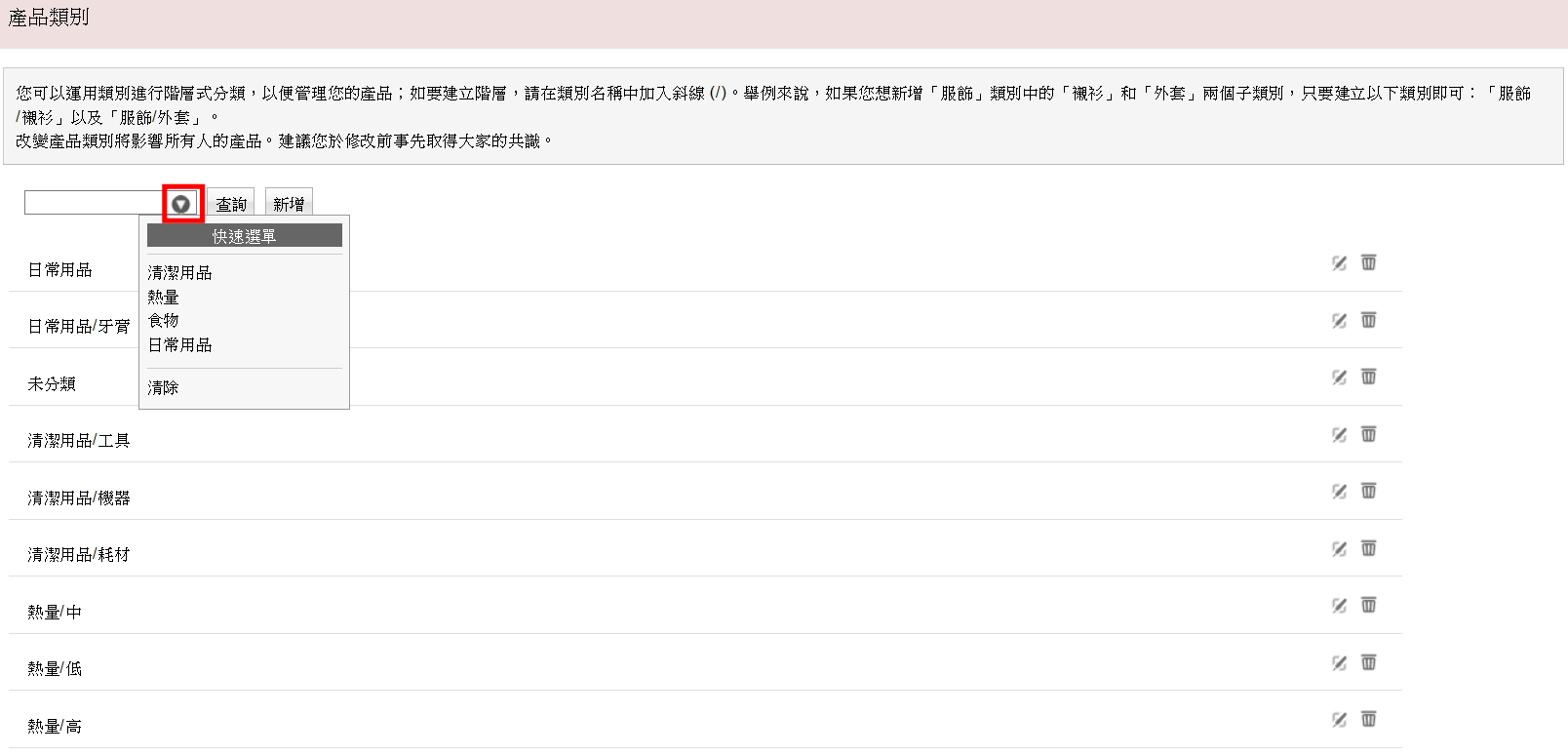Open edit for 清潔用品/機器 category
This screenshot has width=1568, height=756.
coord(1339,491)
